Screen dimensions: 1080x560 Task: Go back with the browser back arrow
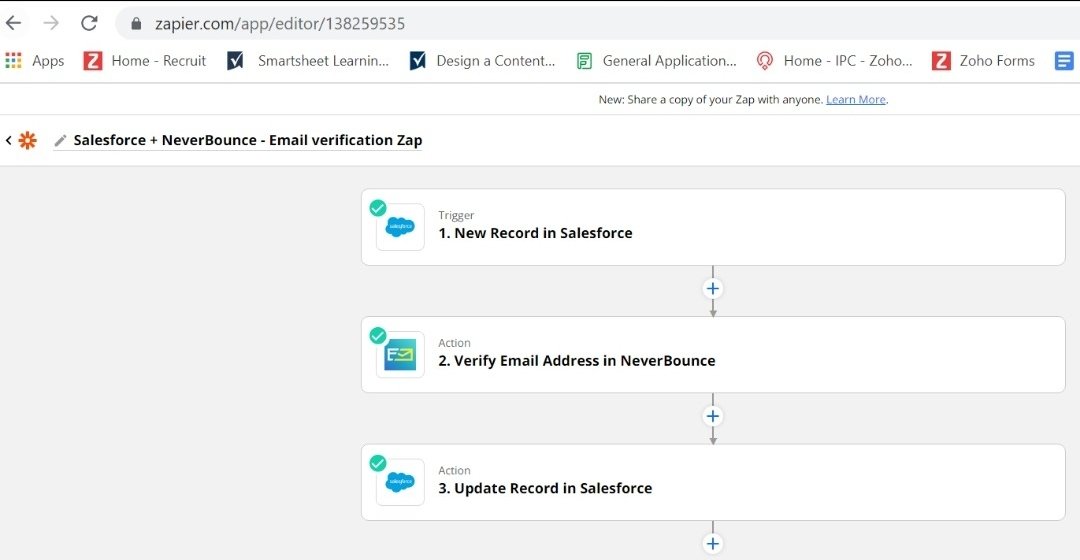(x=14, y=23)
